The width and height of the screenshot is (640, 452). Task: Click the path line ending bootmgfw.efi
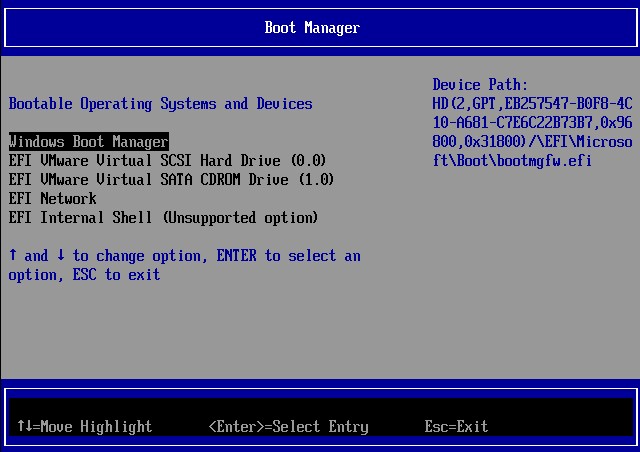512,160
